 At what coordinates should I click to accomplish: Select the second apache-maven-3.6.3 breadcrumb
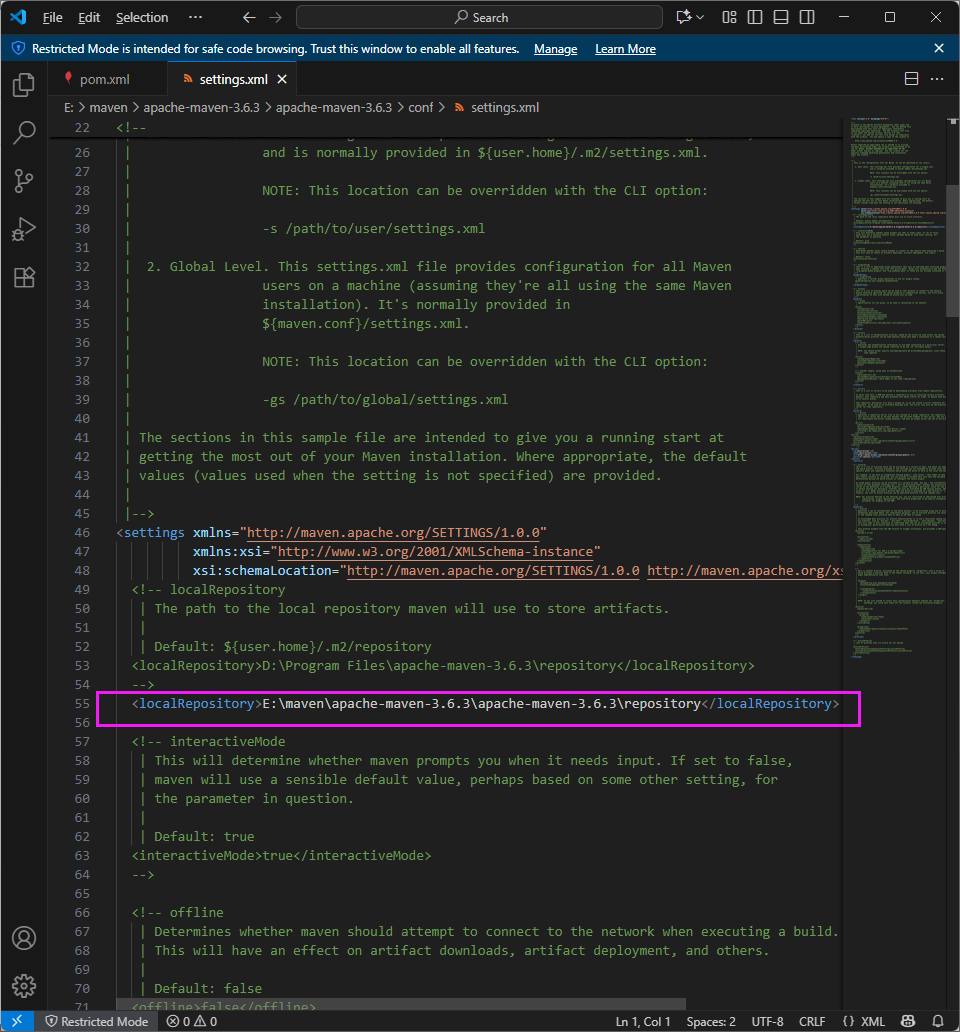(x=334, y=107)
